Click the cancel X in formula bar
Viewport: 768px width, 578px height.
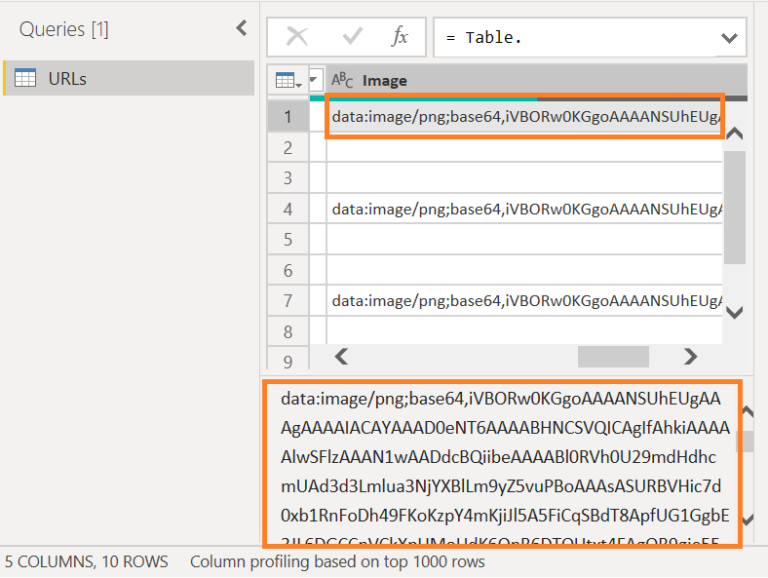[297, 37]
